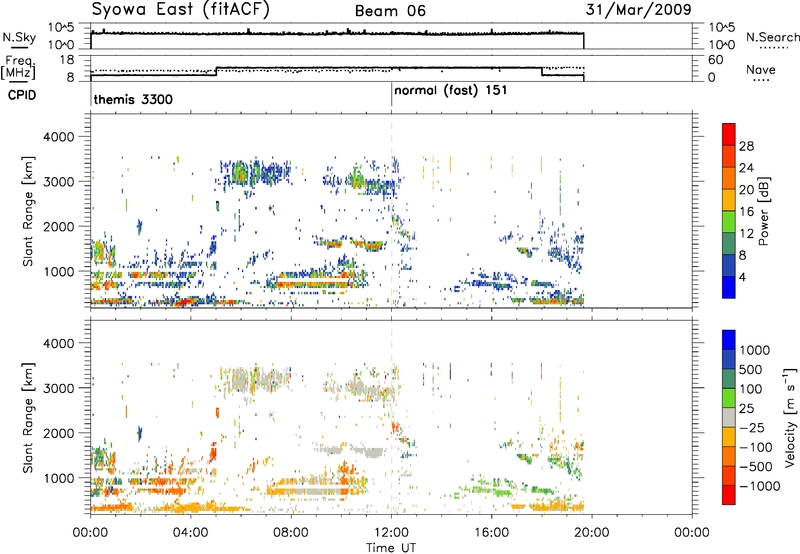The image size is (800, 554).
Task: Select the 4000 km tick in power panel
Action: click(58, 137)
